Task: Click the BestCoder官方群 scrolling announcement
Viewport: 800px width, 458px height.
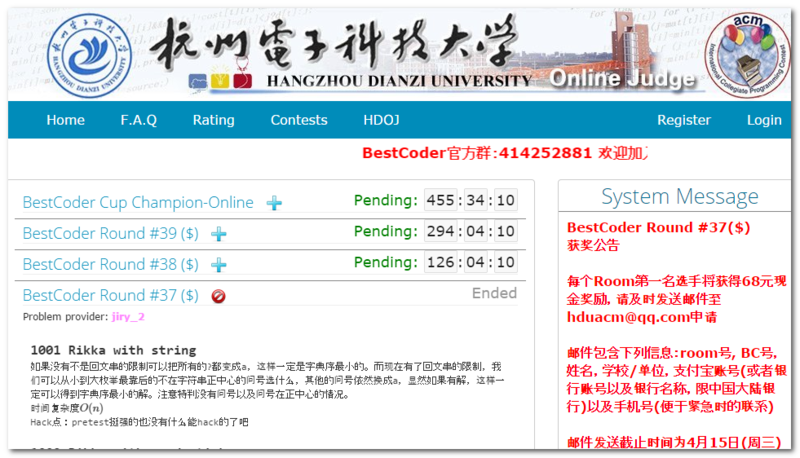Action: (x=505, y=153)
